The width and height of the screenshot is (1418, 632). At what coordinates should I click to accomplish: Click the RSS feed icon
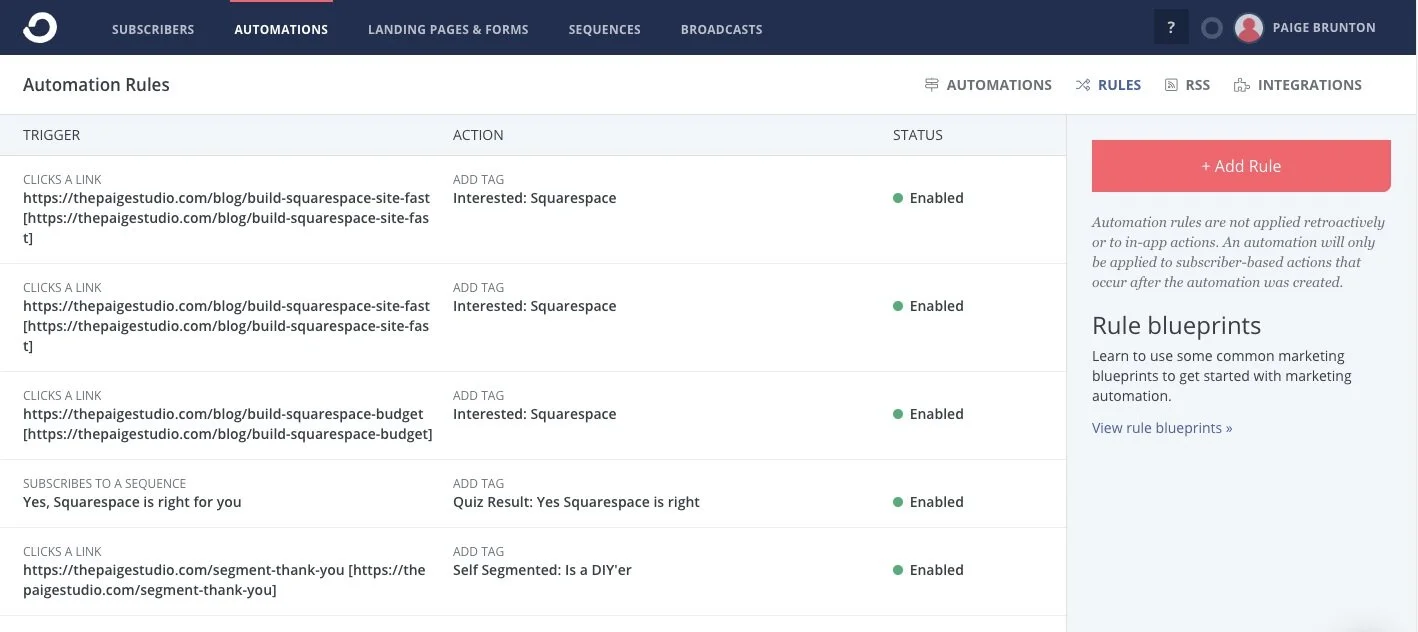1171,85
